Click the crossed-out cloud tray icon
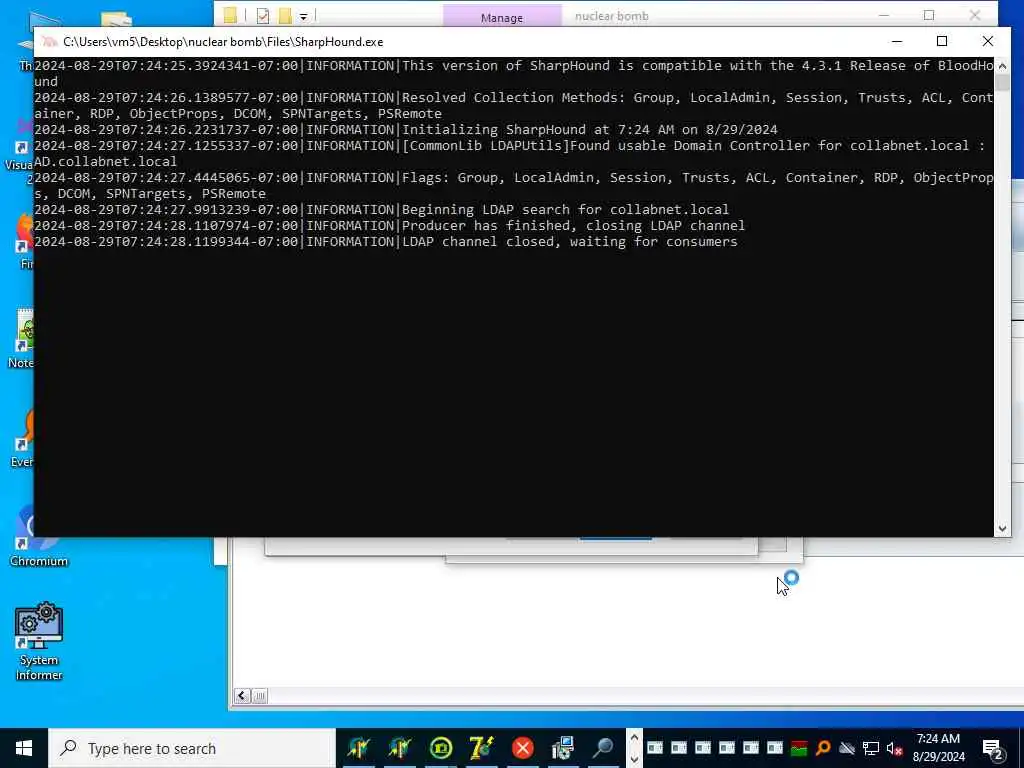The width and height of the screenshot is (1024, 768). point(847,748)
